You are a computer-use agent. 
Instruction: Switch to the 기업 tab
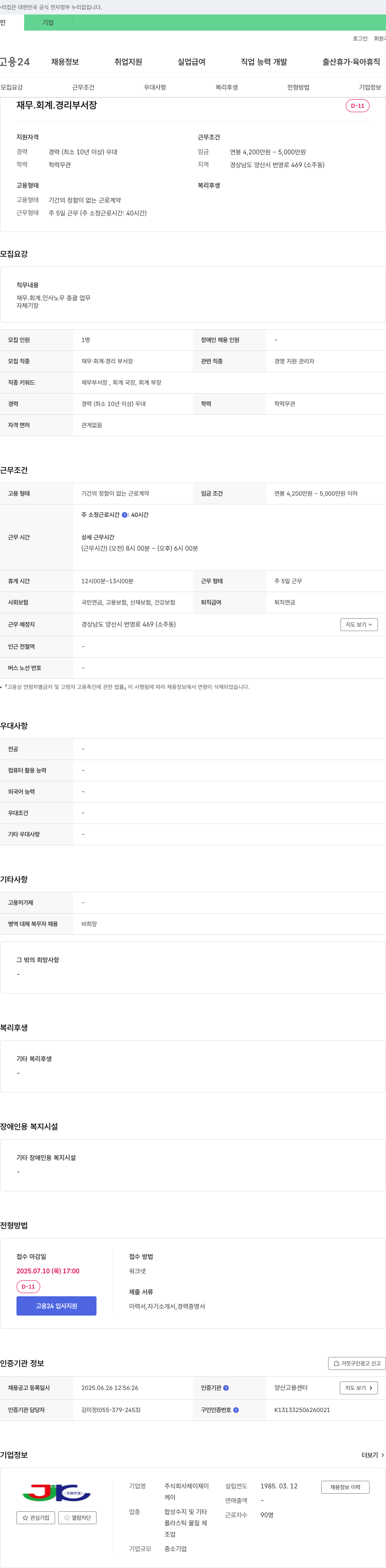pos(48,23)
